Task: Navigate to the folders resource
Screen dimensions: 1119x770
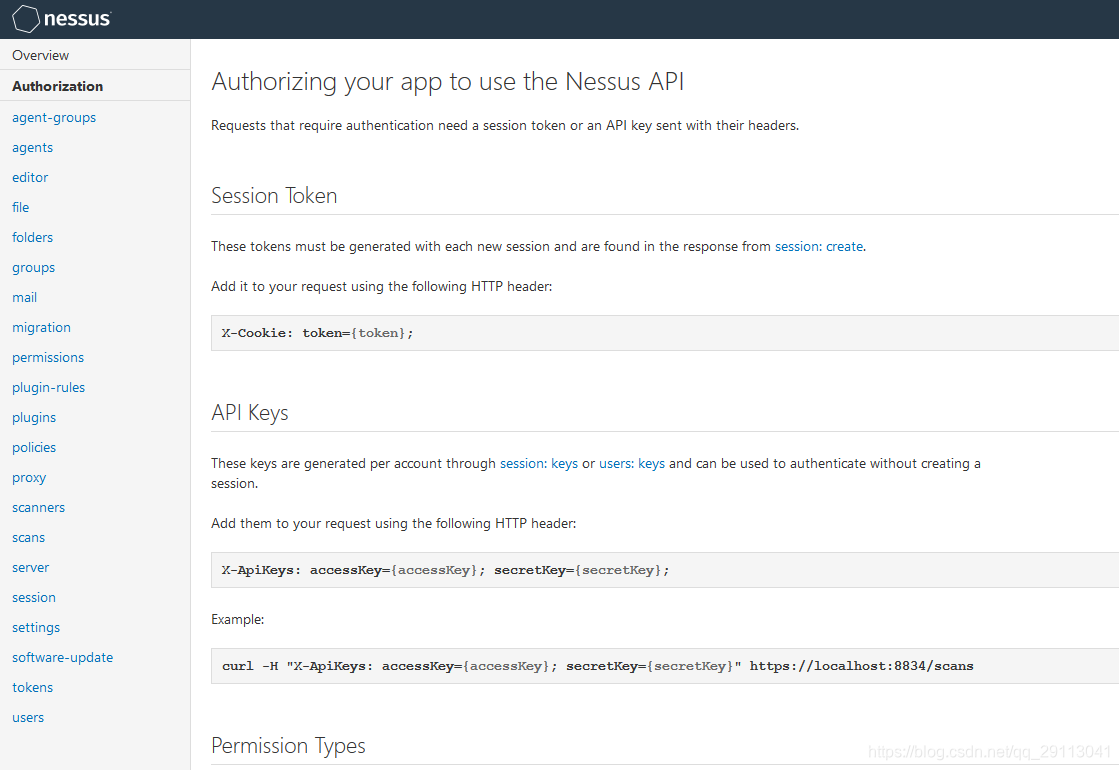Action: (33, 237)
